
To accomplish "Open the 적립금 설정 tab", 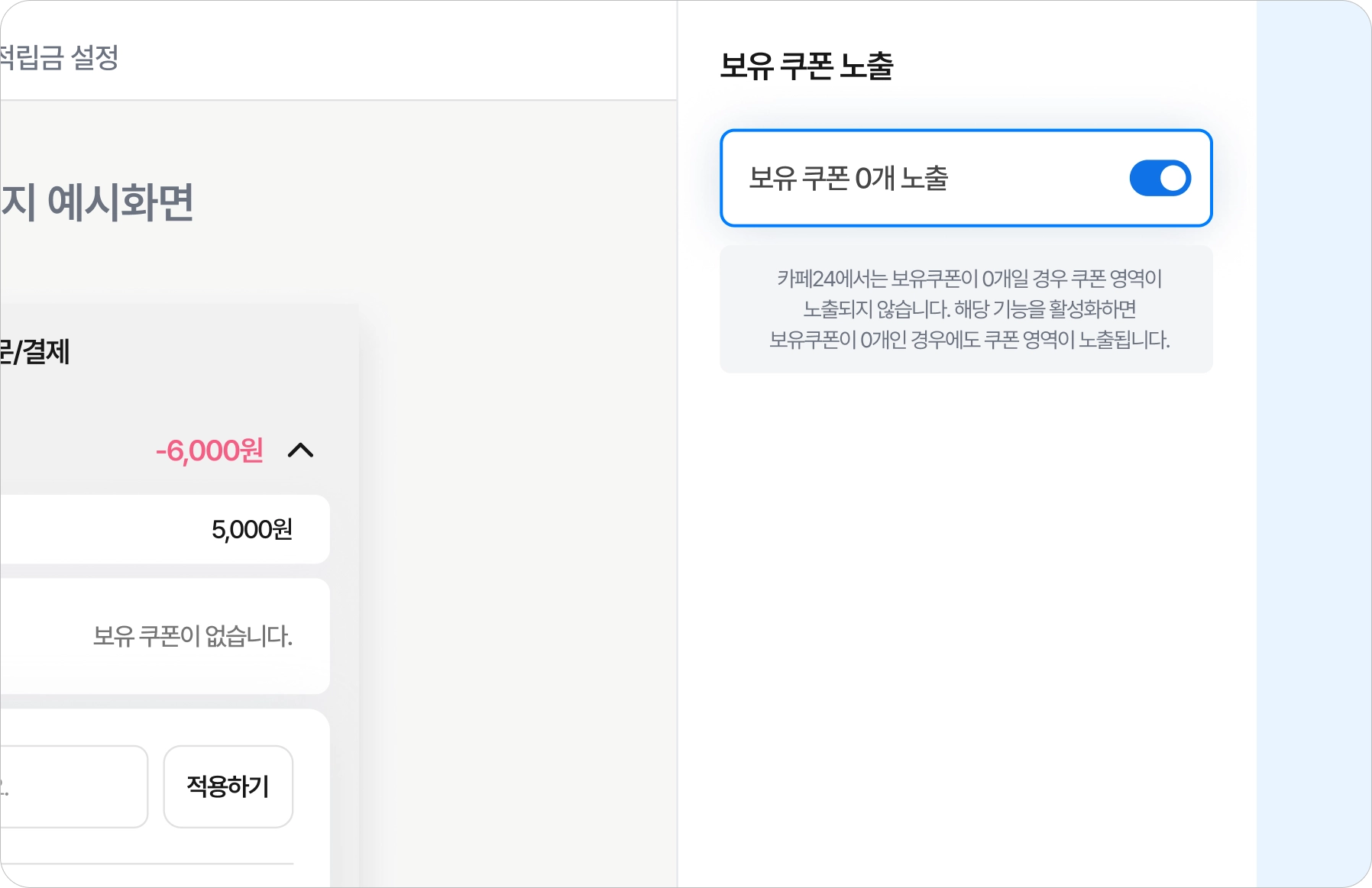I will (60, 57).
